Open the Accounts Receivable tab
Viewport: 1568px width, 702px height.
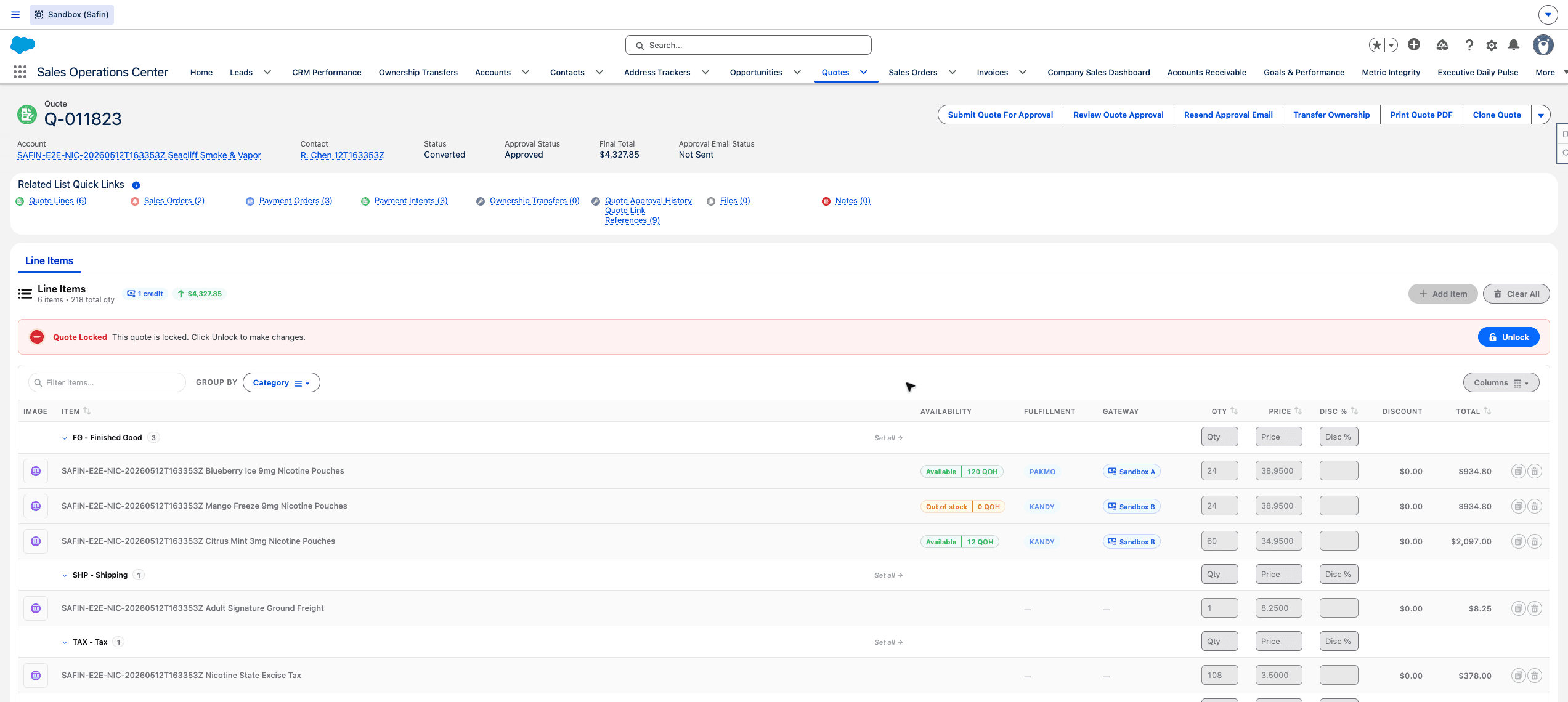(x=1207, y=72)
